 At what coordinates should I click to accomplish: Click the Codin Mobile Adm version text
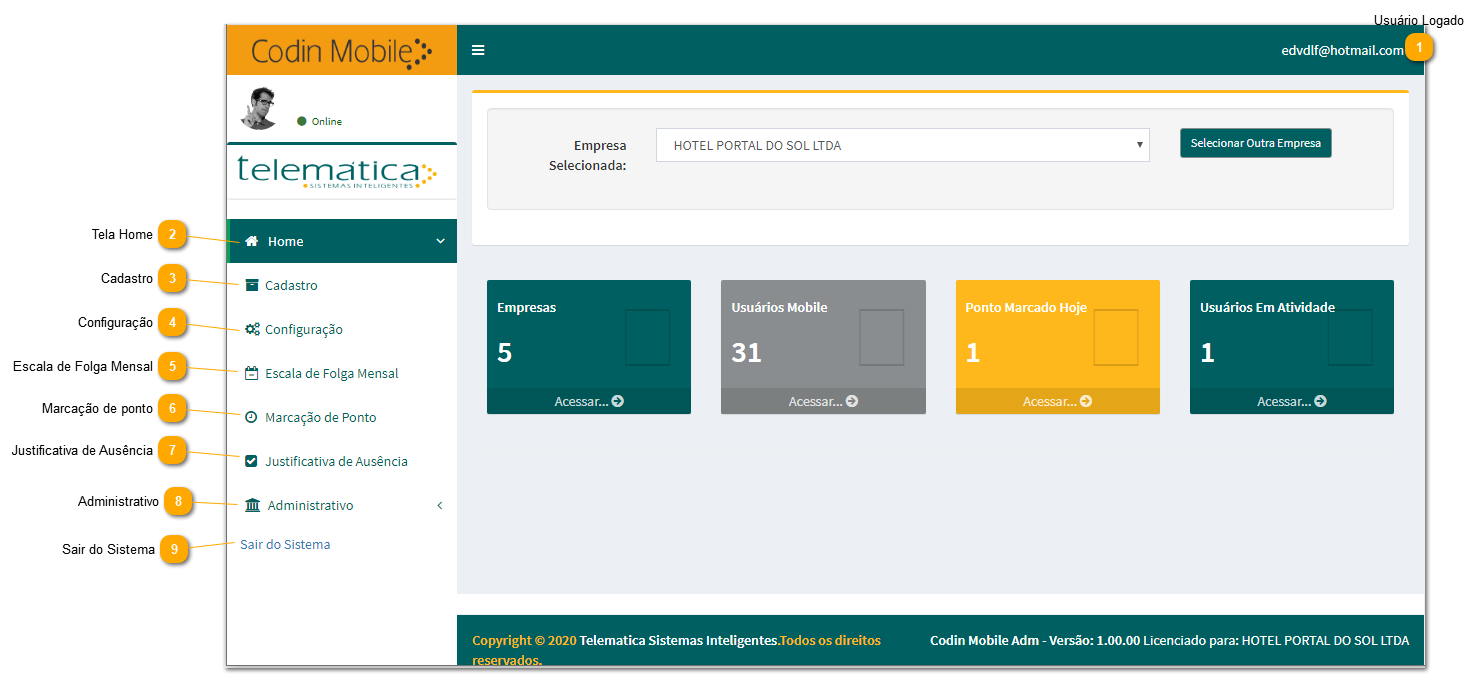(1035, 640)
